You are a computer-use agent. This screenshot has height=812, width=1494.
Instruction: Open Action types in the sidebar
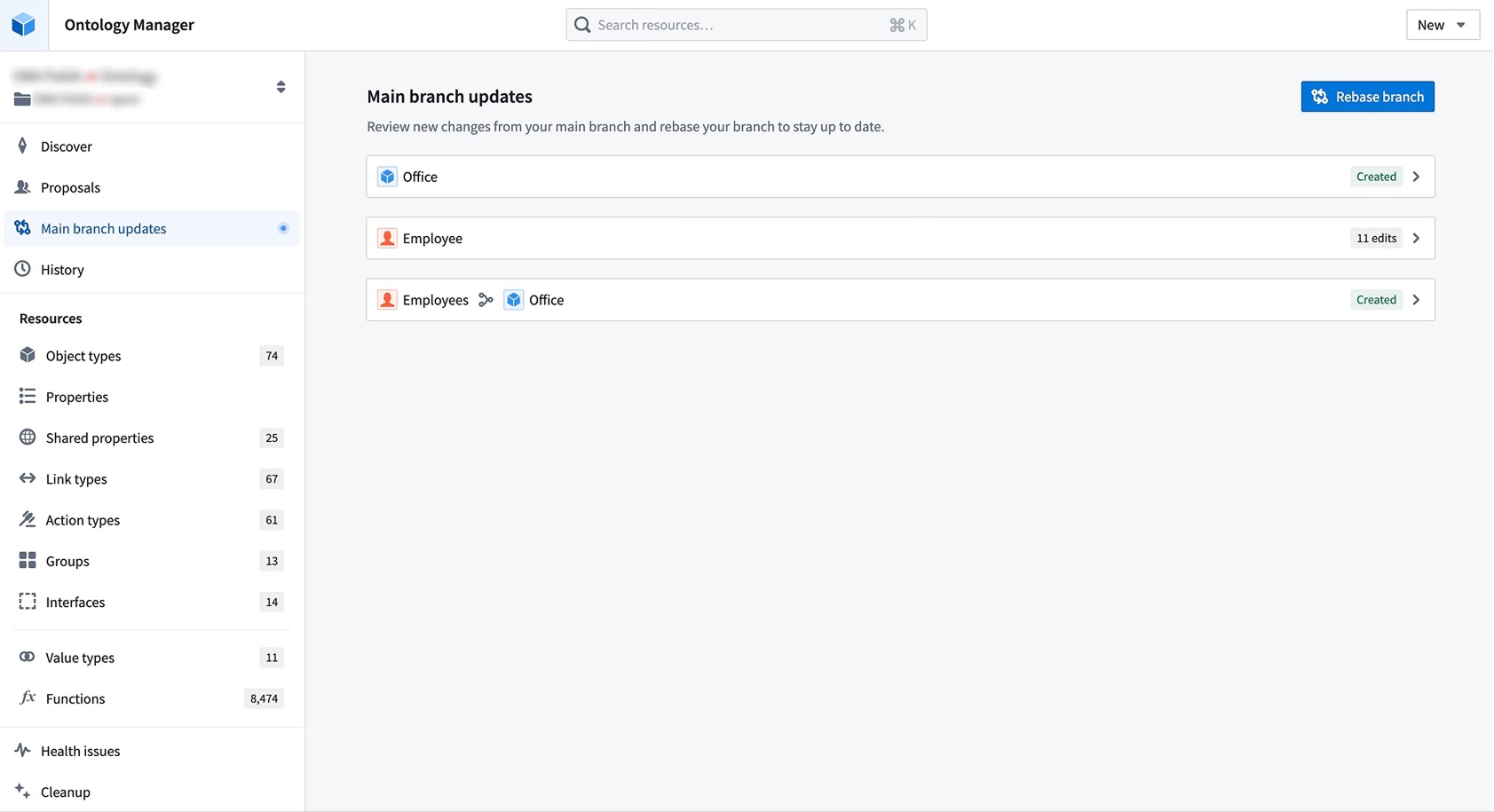click(x=82, y=519)
